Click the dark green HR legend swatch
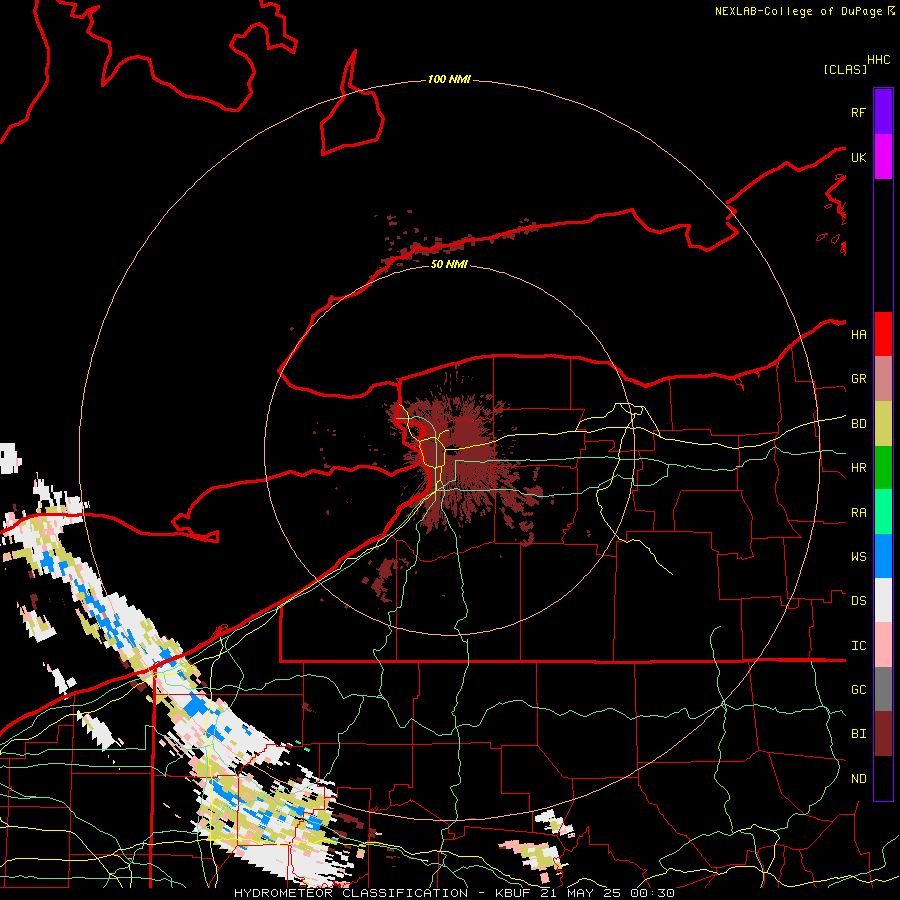Screen dimensions: 900x900 883,468
